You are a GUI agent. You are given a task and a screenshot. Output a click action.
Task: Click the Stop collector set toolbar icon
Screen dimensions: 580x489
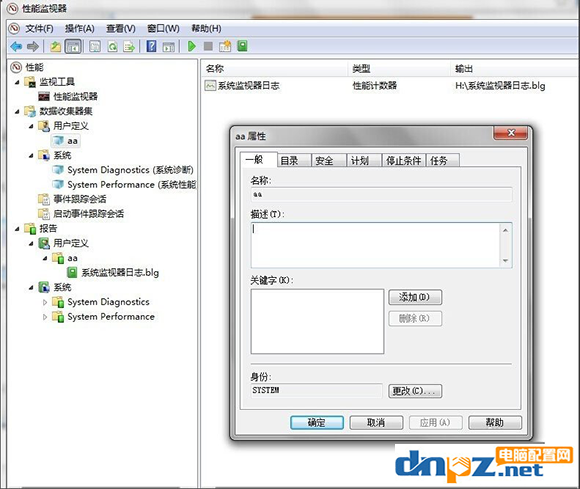tap(208, 46)
